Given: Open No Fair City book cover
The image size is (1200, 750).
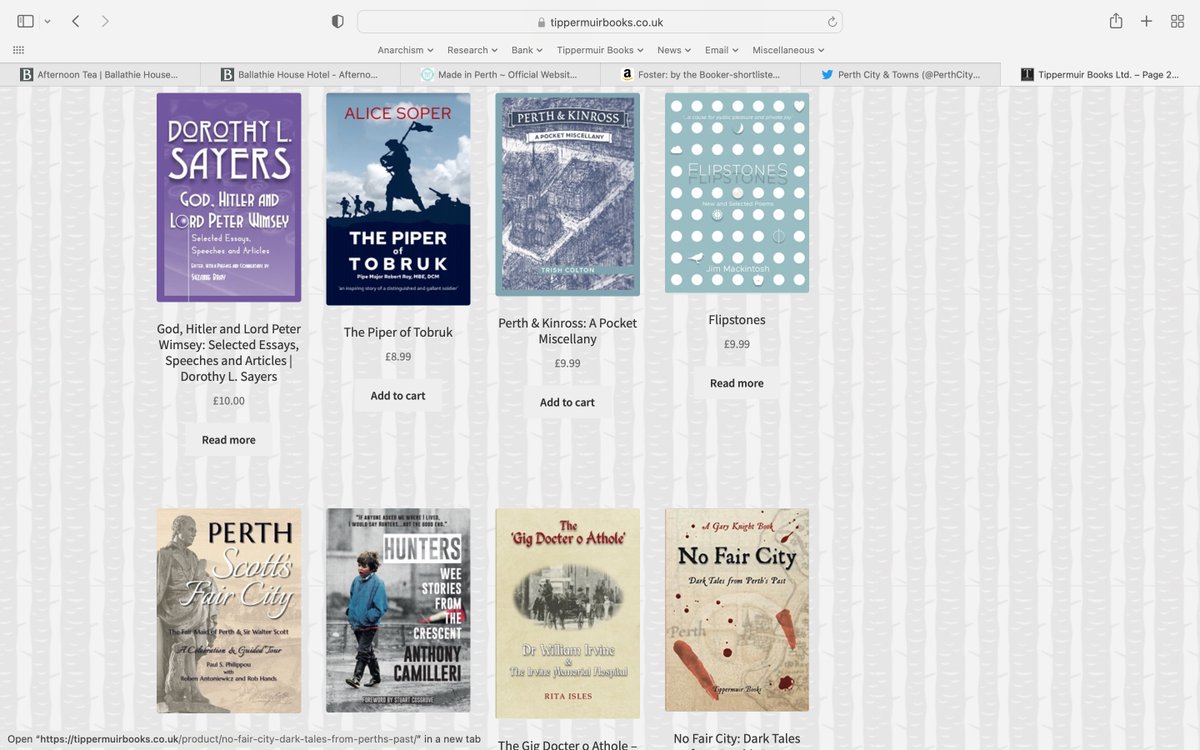Looking at the screenshot, I should pyautogui.click(x=737, y=610).
